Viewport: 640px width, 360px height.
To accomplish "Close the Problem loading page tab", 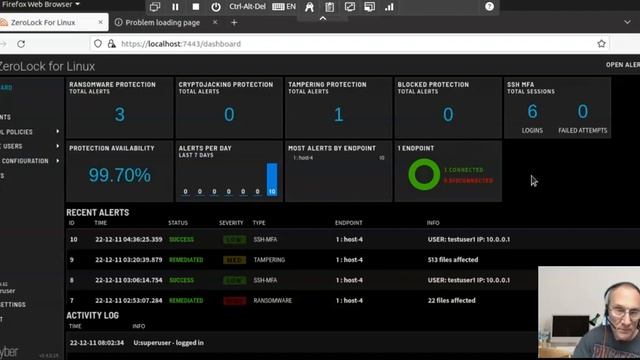I will point(215,22).
